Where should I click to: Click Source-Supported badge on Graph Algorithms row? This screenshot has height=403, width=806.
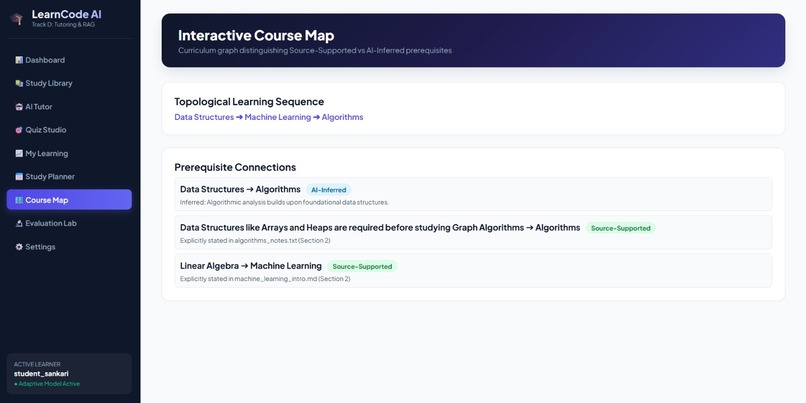click(620, 228)
